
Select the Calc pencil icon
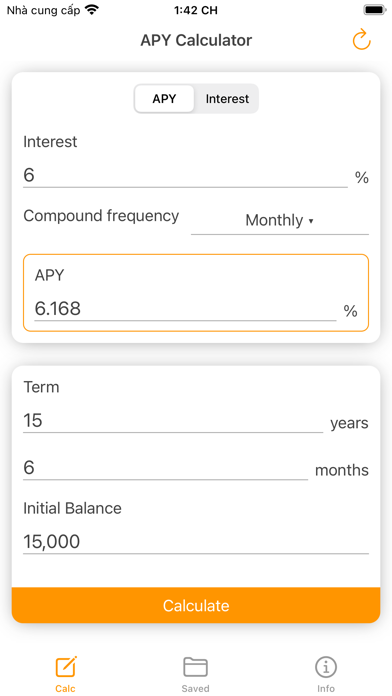[x=66, y=666]
